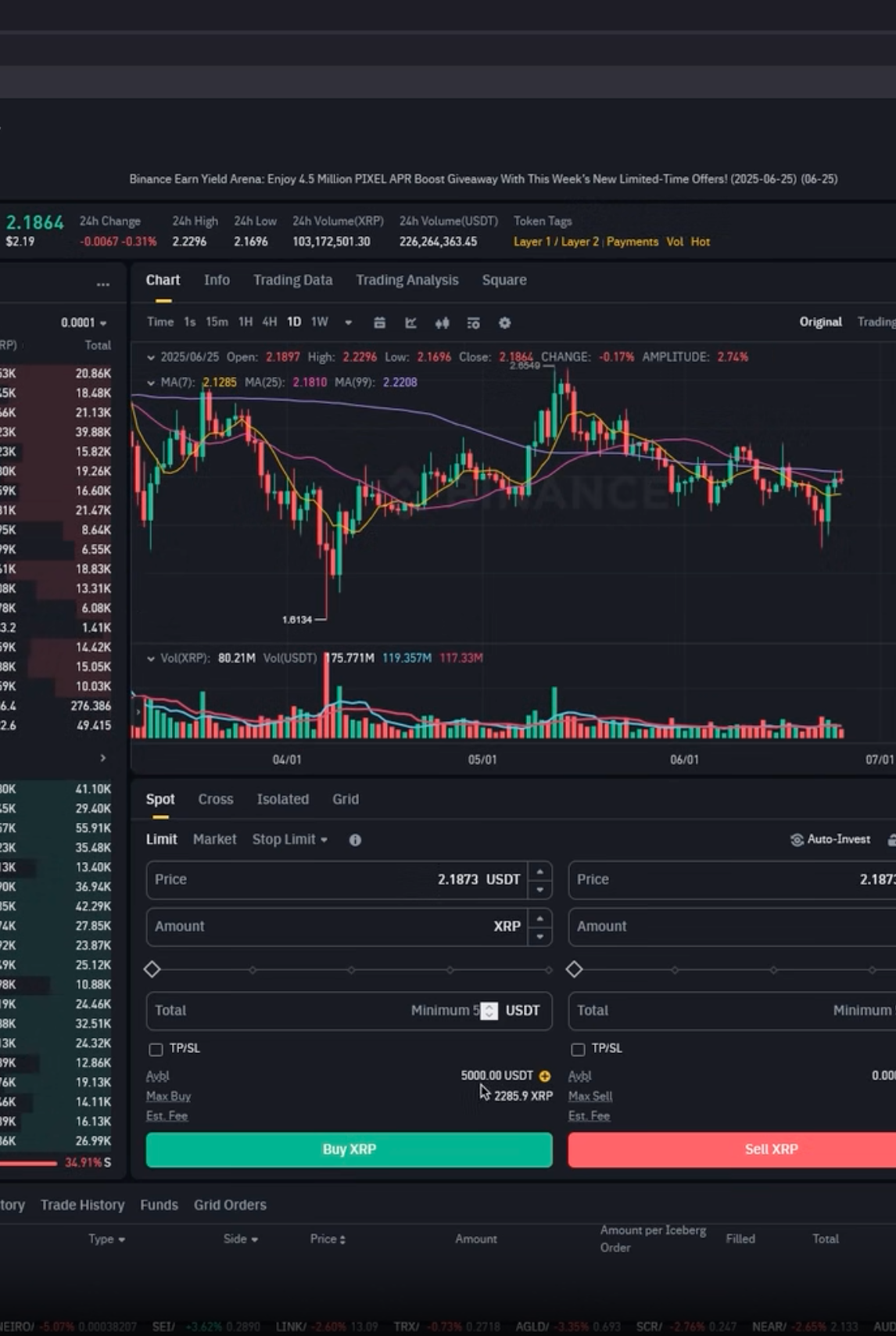Open the Square tab

[504, 280]
